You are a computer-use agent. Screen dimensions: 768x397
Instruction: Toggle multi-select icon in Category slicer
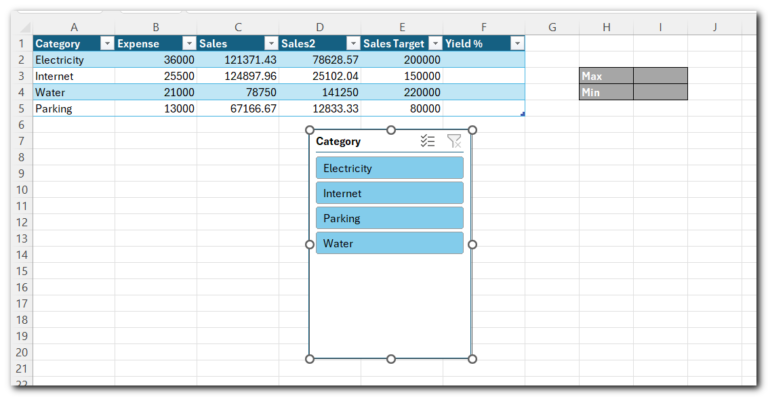tap(428, 141)
